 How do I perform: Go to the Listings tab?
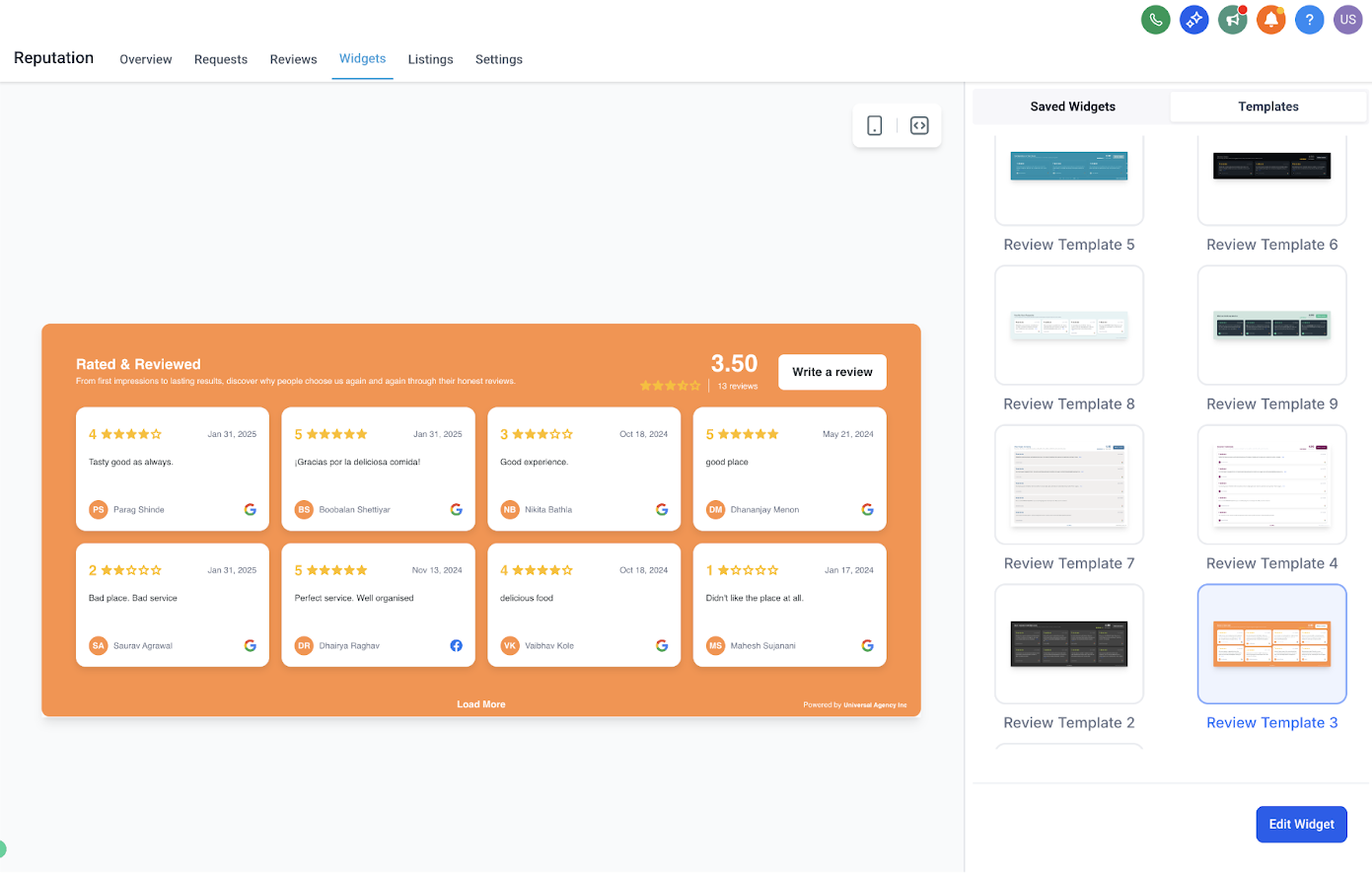pyautogui.click(x=430, y=59)
